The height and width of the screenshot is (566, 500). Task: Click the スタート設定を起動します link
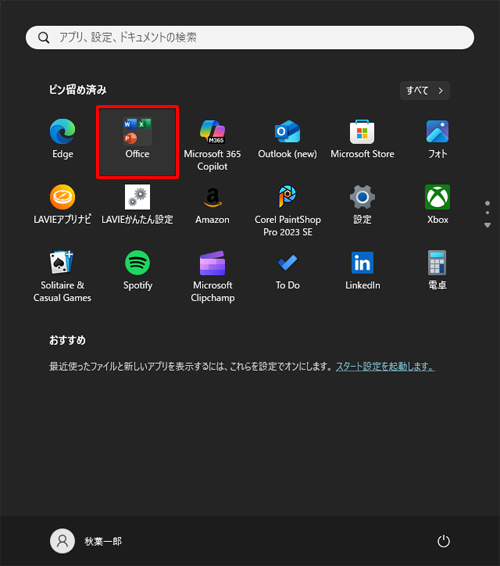click(x=385, y=367)
